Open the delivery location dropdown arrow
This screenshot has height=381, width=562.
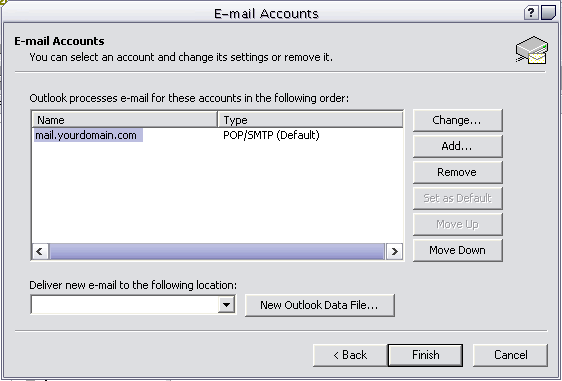click(226, 305)
